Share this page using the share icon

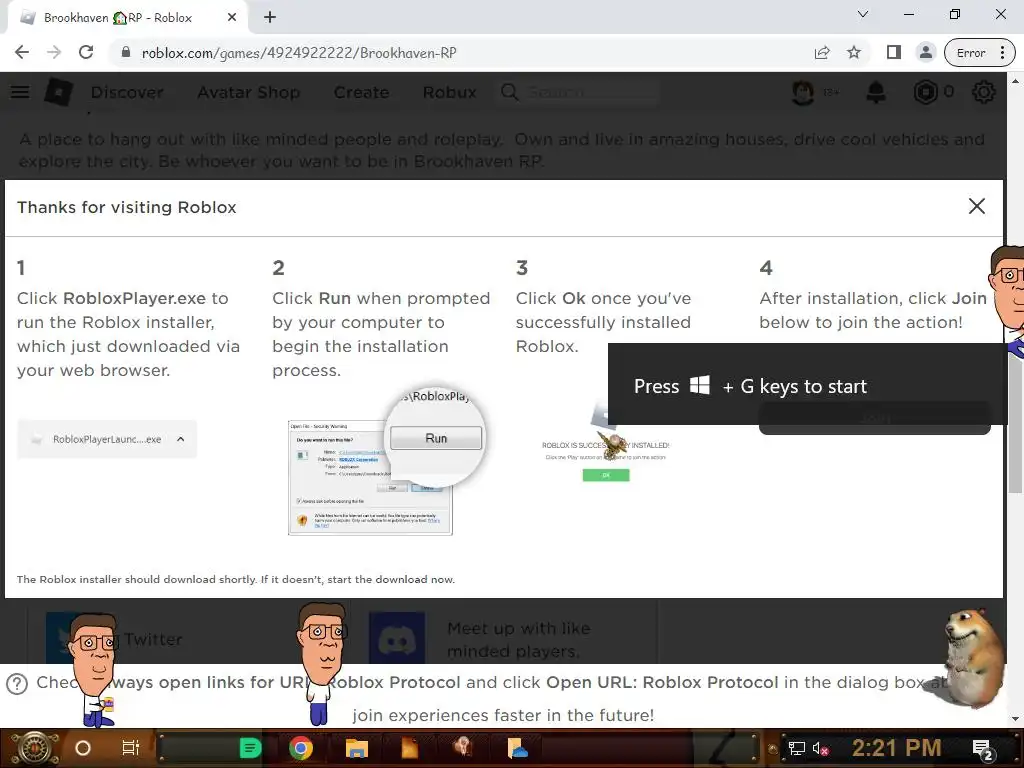click(822, 53)
